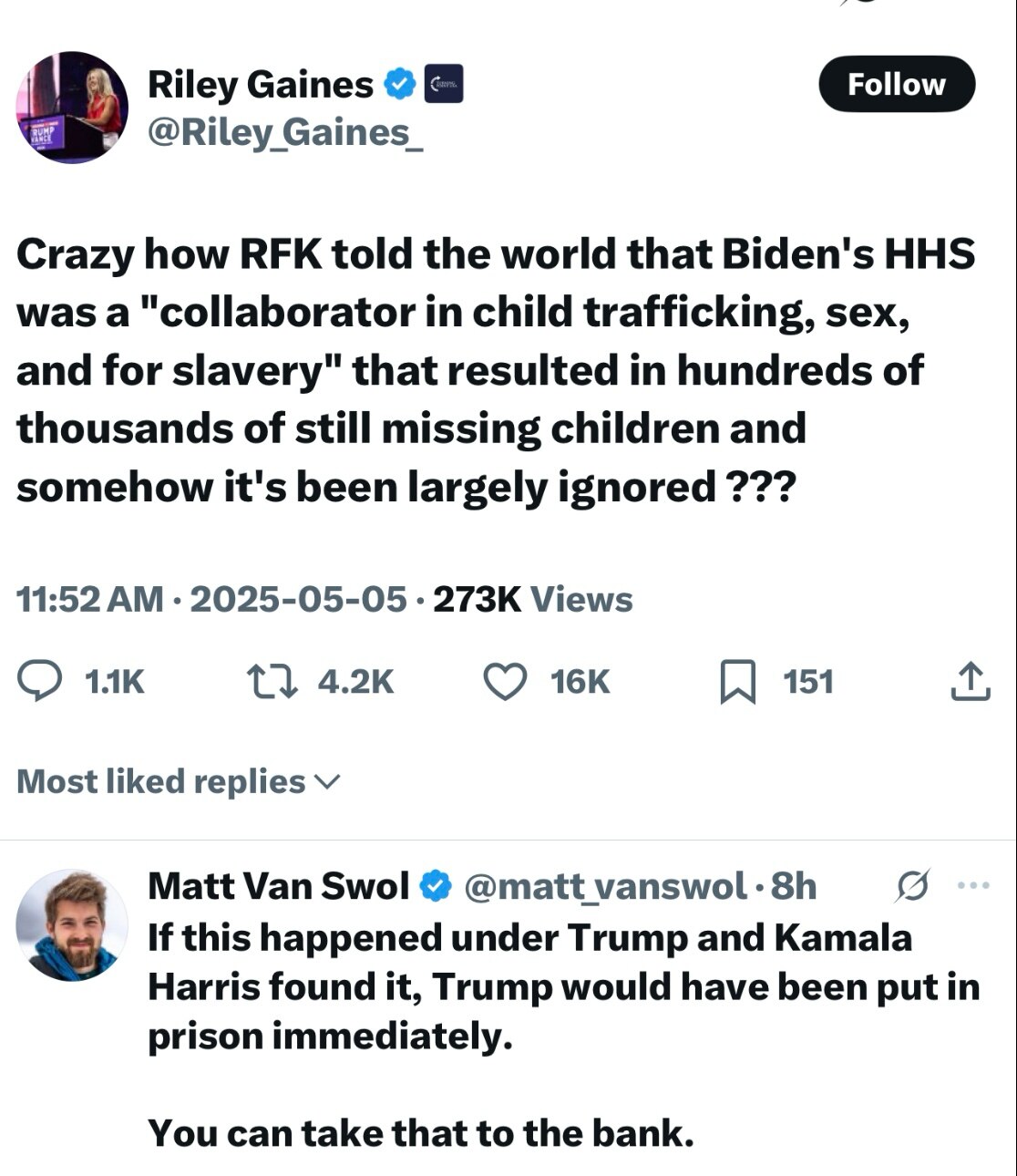The width and height of the screenshot is (1017, 1176).
Task: Click the share upload icon
Action: coord(970,682)
